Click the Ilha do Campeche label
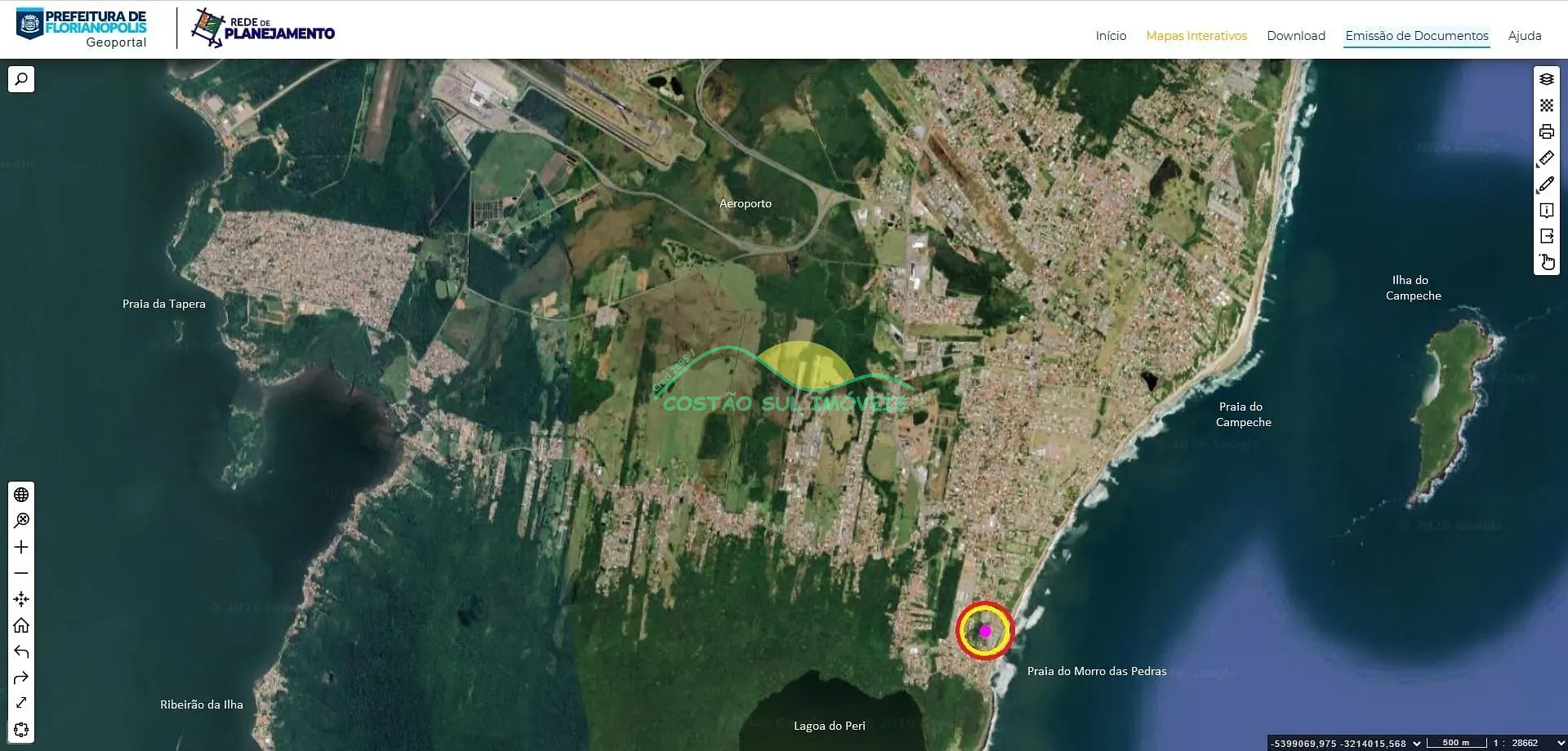Viewport: 1568px width, 751px height. (1413, 288)
